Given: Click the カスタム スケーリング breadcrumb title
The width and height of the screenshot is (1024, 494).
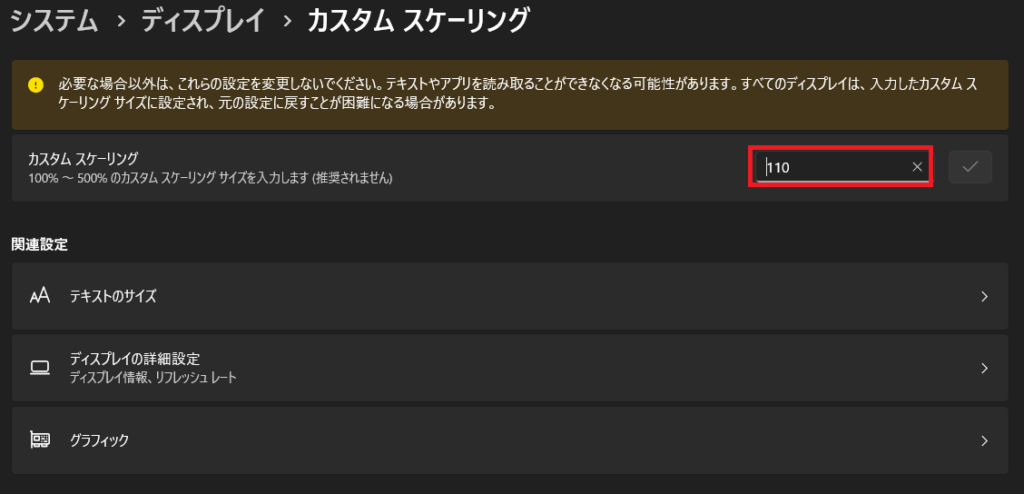Looking at the screenshot, I should [417, 22].
